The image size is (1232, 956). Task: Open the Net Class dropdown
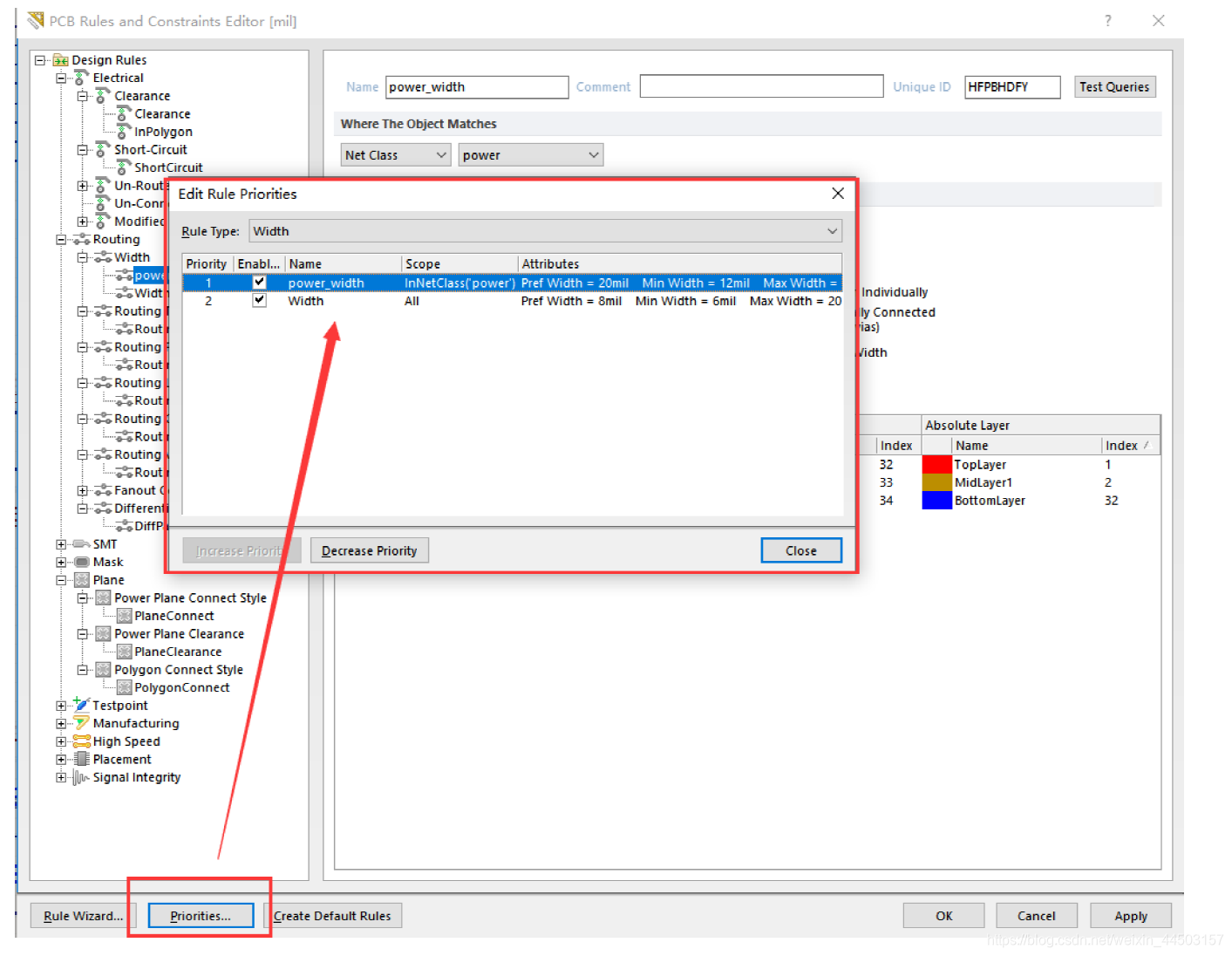(395, 155)
